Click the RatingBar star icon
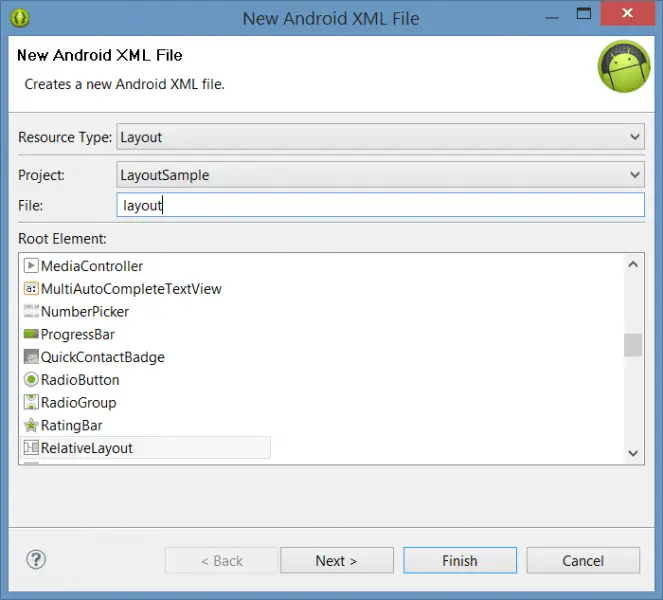The width and height of the screenshot is (663, 600). 31,426
